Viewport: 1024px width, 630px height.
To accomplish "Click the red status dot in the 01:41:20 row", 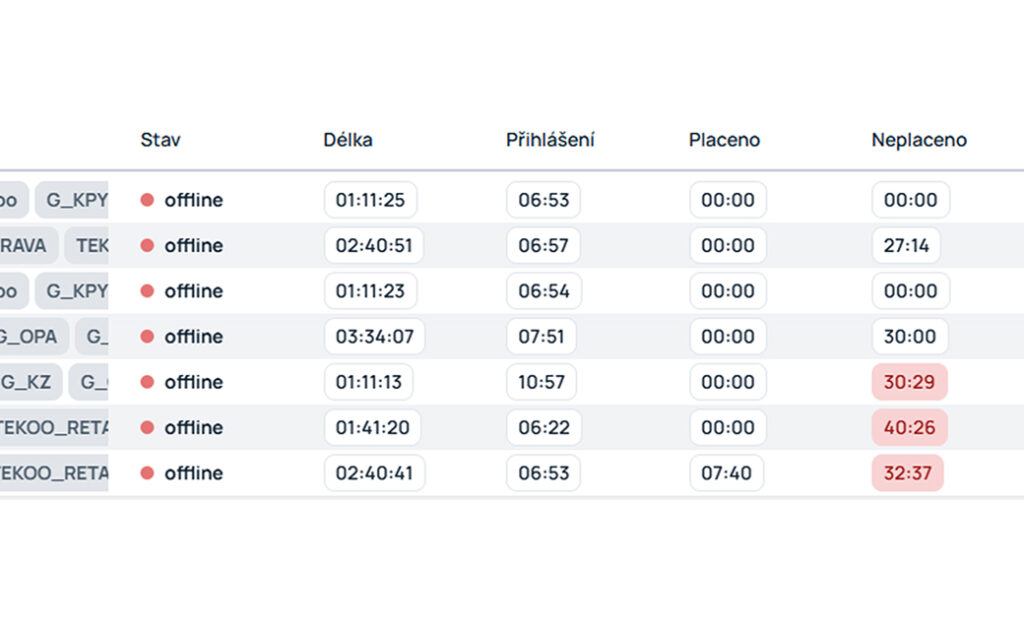I will point(147,428).
